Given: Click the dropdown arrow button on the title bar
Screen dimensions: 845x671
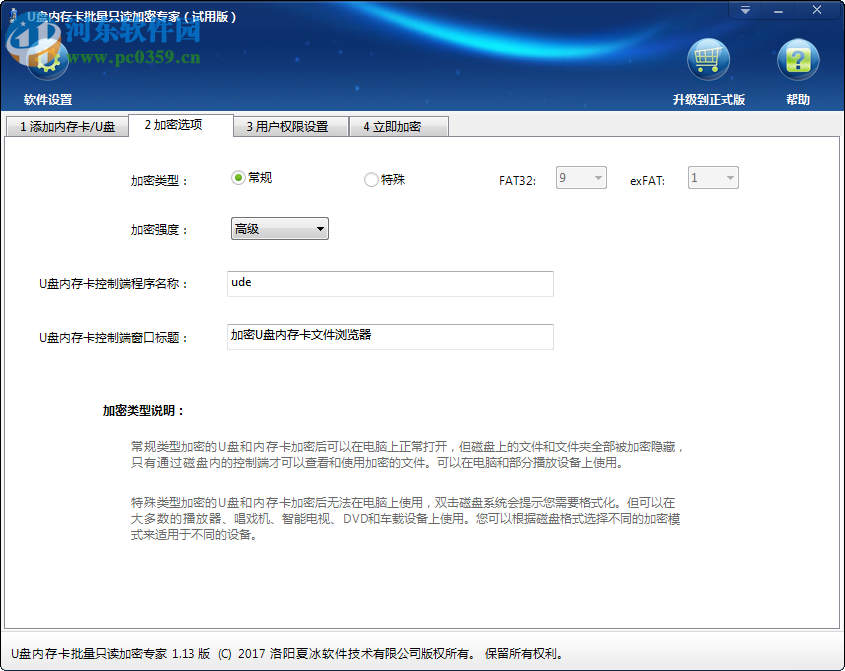Looking at the screenshot, I should pyautogui.click(x=744, y=10).
